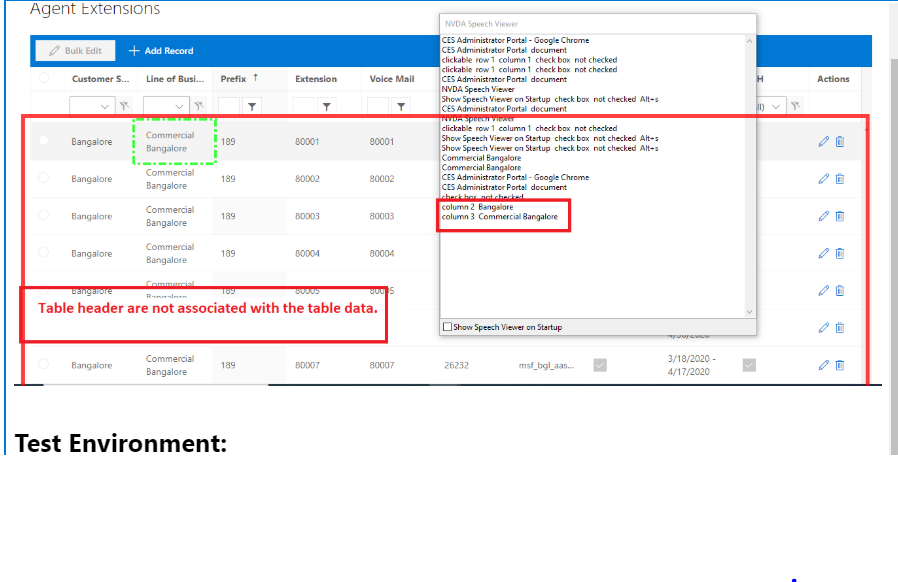Delete the record with extension 80003
Screen dimensions: 898x582
[x=840, y=216]
